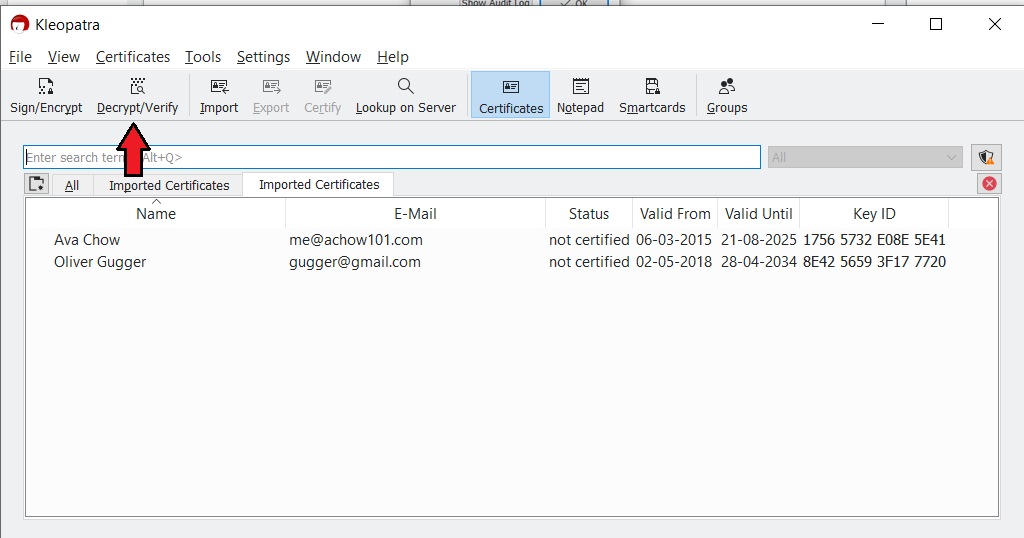Click valid-from date 06-03-2015
Screen dimensions: 1024x538
(674, 240)
